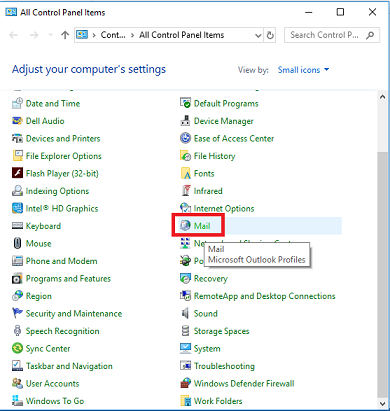Select All Control Panel Items breadcrumb

[x=182, y=35]
